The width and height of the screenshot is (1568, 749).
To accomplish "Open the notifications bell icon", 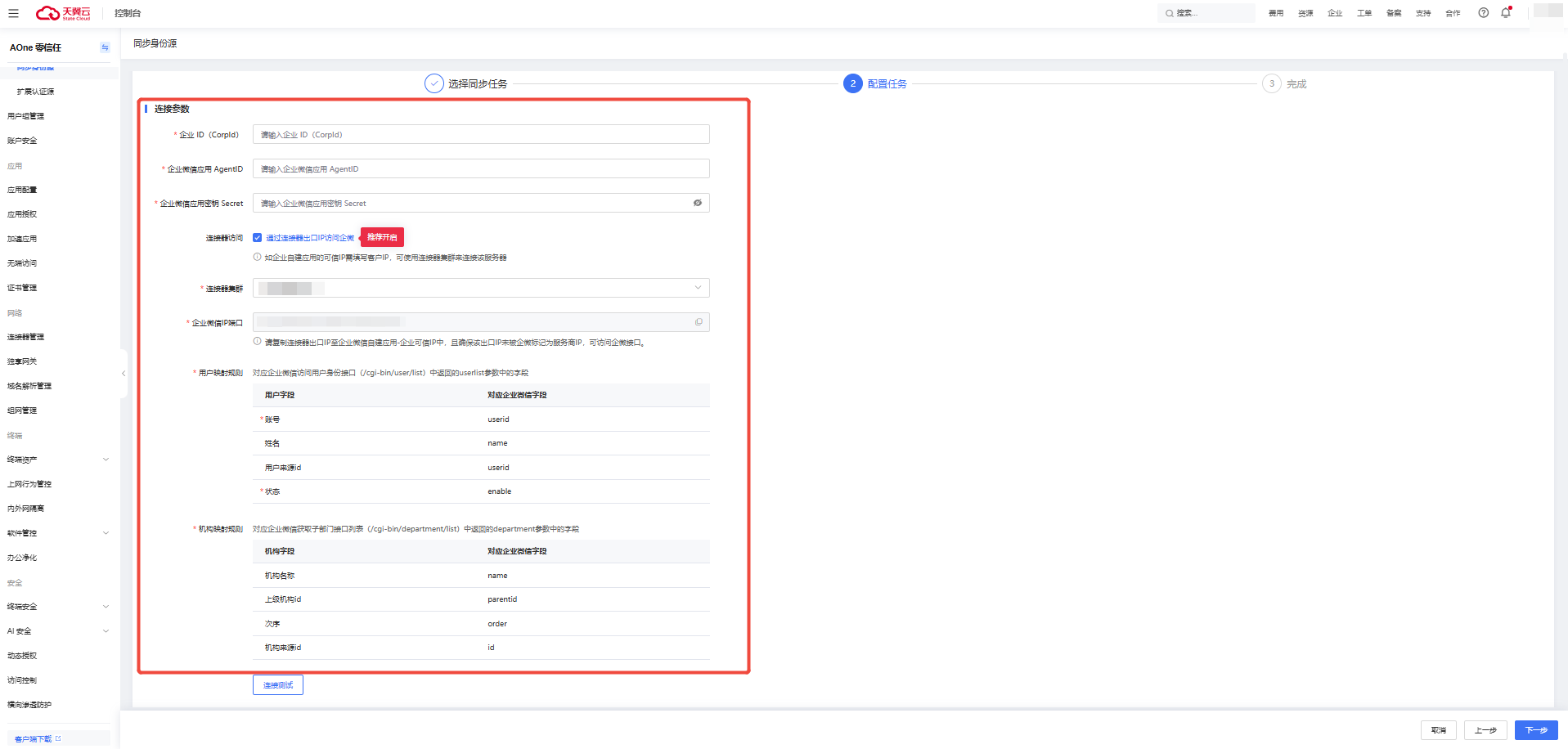I will point(1506,13).
